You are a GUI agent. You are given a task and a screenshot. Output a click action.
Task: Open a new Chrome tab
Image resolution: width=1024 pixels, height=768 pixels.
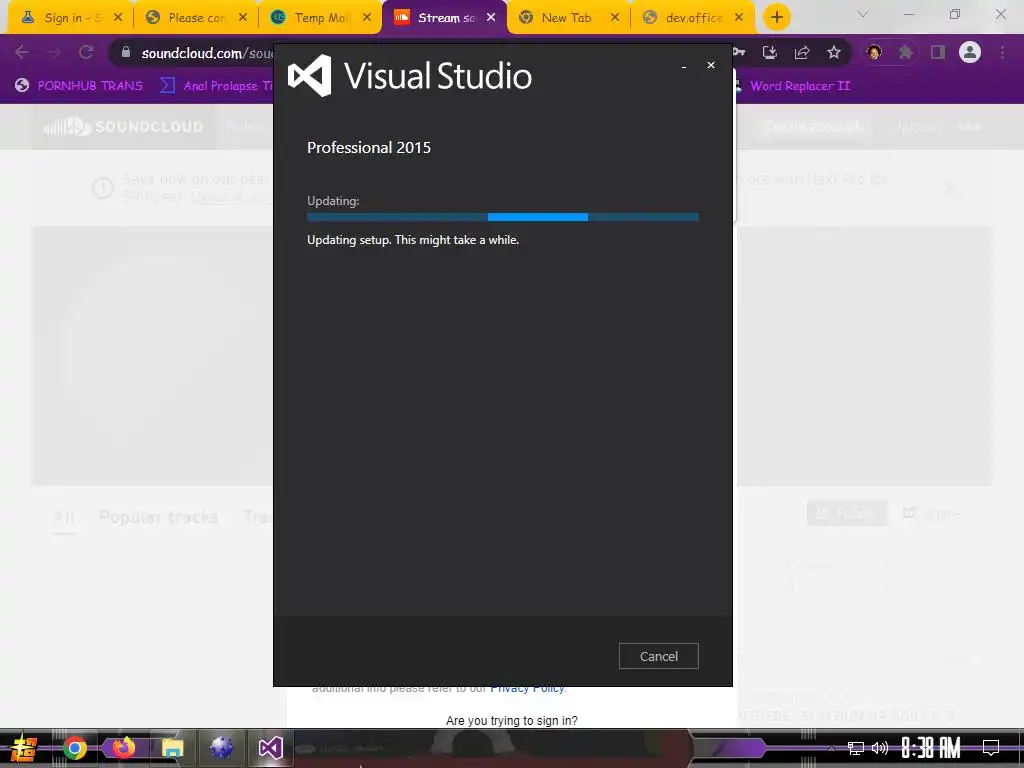click(x=776, y=18)
